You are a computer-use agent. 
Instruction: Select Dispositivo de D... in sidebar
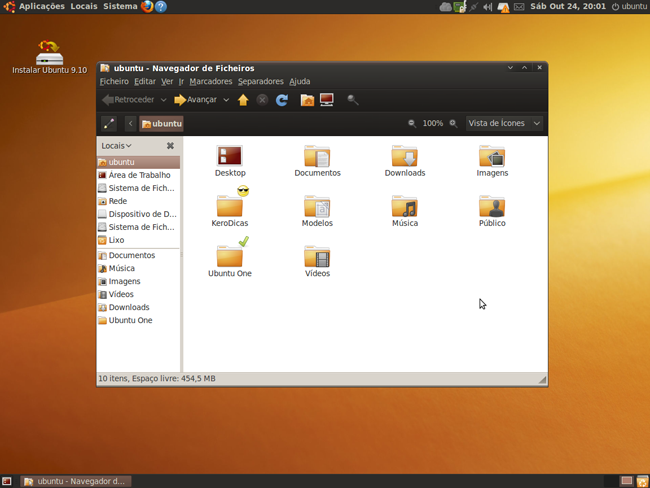138,214
